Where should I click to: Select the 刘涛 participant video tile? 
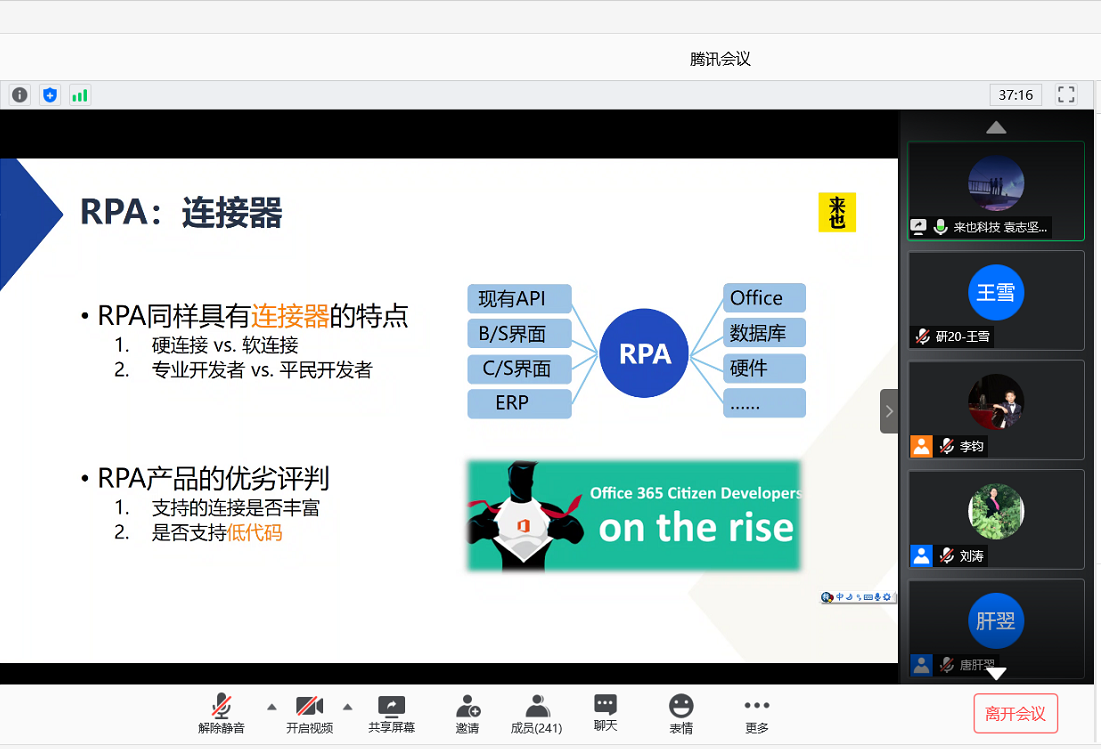coord(996,519)
